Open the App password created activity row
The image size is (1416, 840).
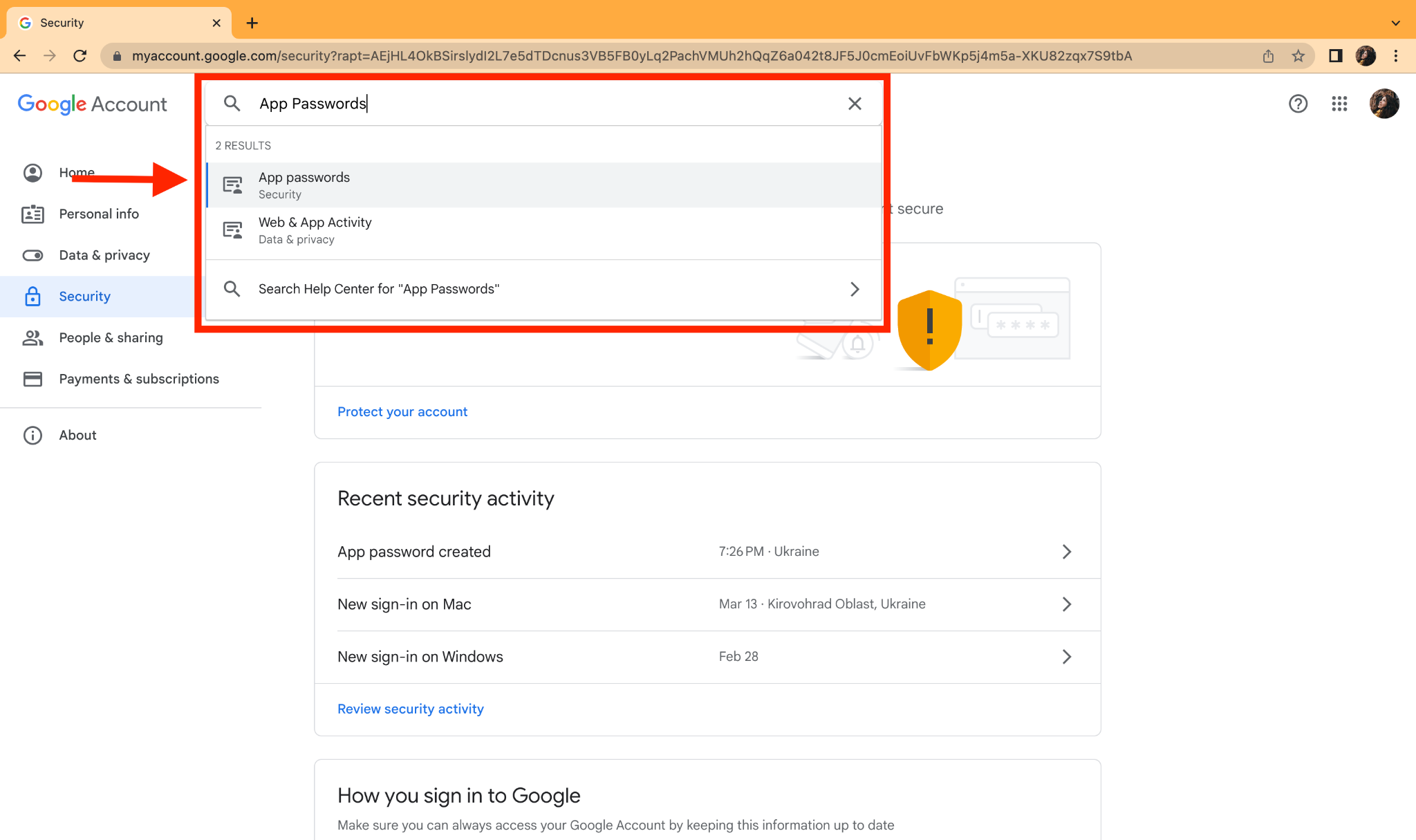pos(707,552)
